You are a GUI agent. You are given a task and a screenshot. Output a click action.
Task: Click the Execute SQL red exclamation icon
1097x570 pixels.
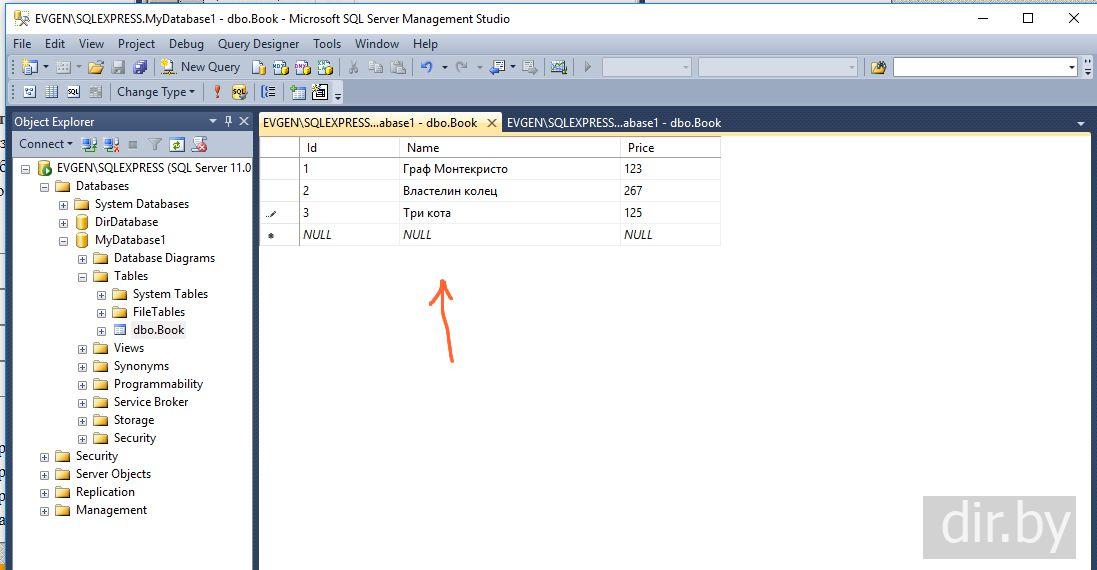click(x=217, y=92)
